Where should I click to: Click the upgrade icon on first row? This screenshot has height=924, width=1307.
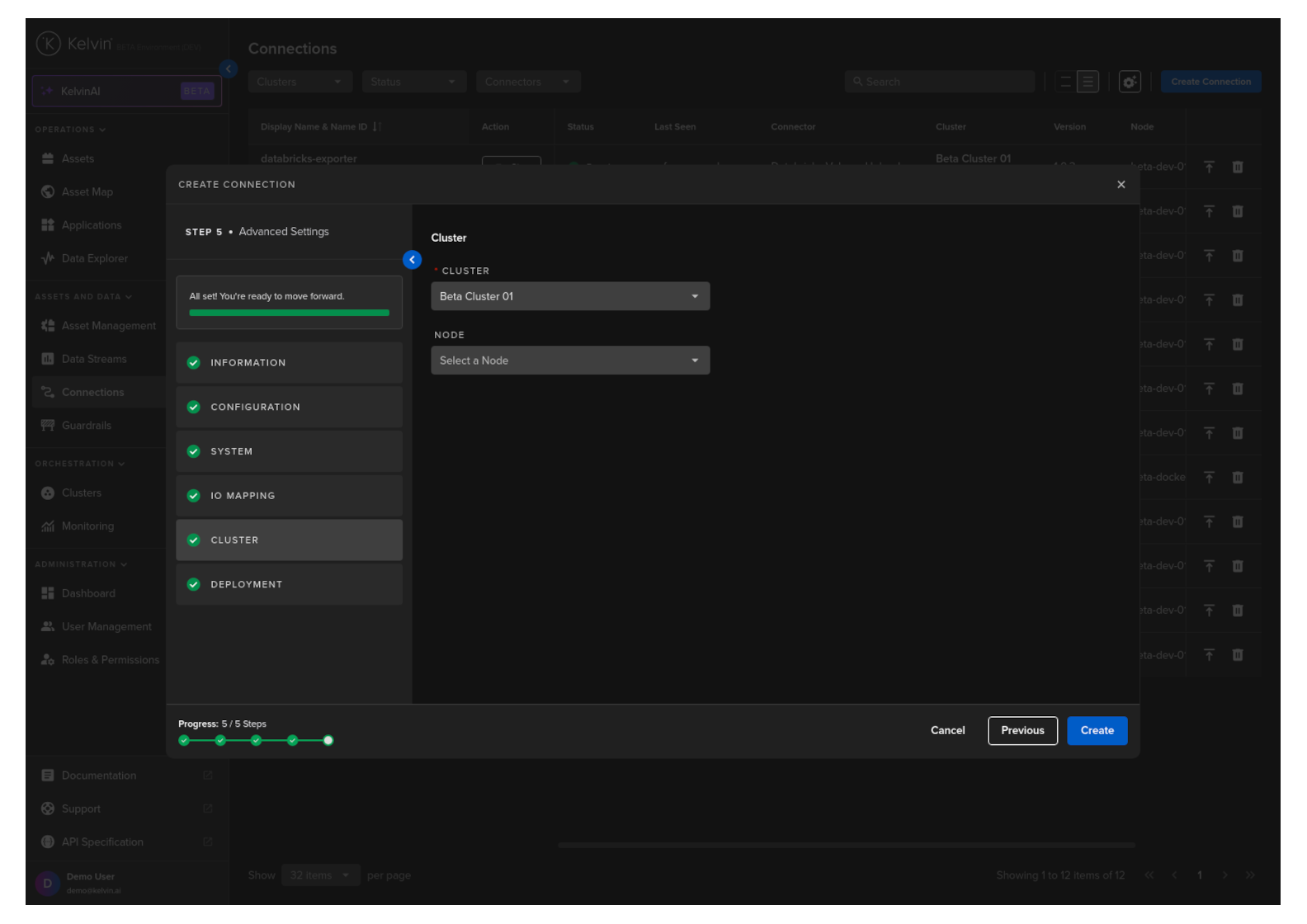tap(1208, 167)
